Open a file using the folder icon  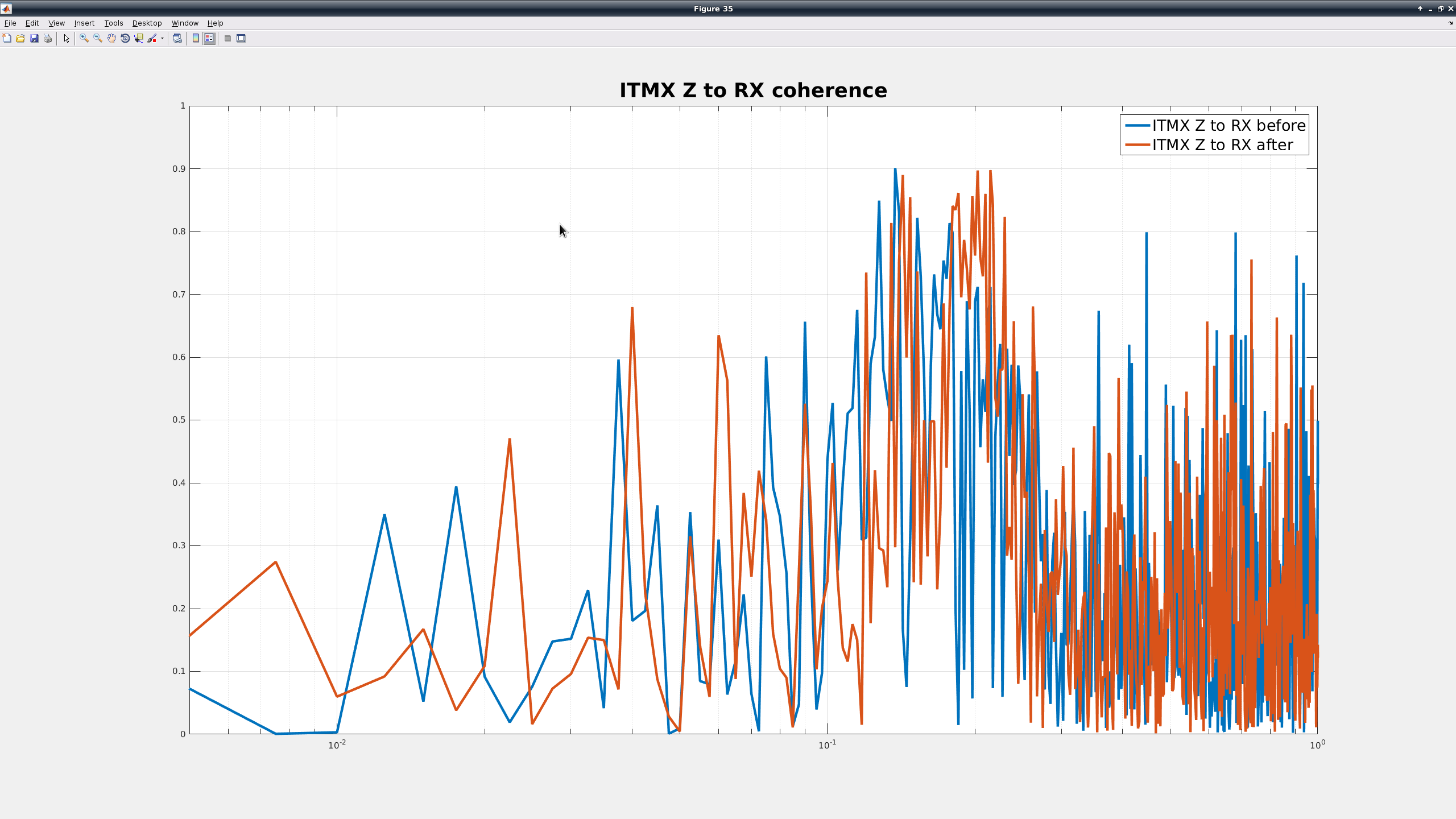pyautogui.click(x=20, y=38)
